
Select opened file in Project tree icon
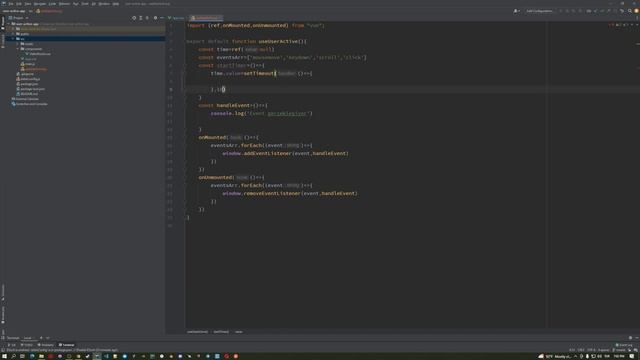coord(134,18)
